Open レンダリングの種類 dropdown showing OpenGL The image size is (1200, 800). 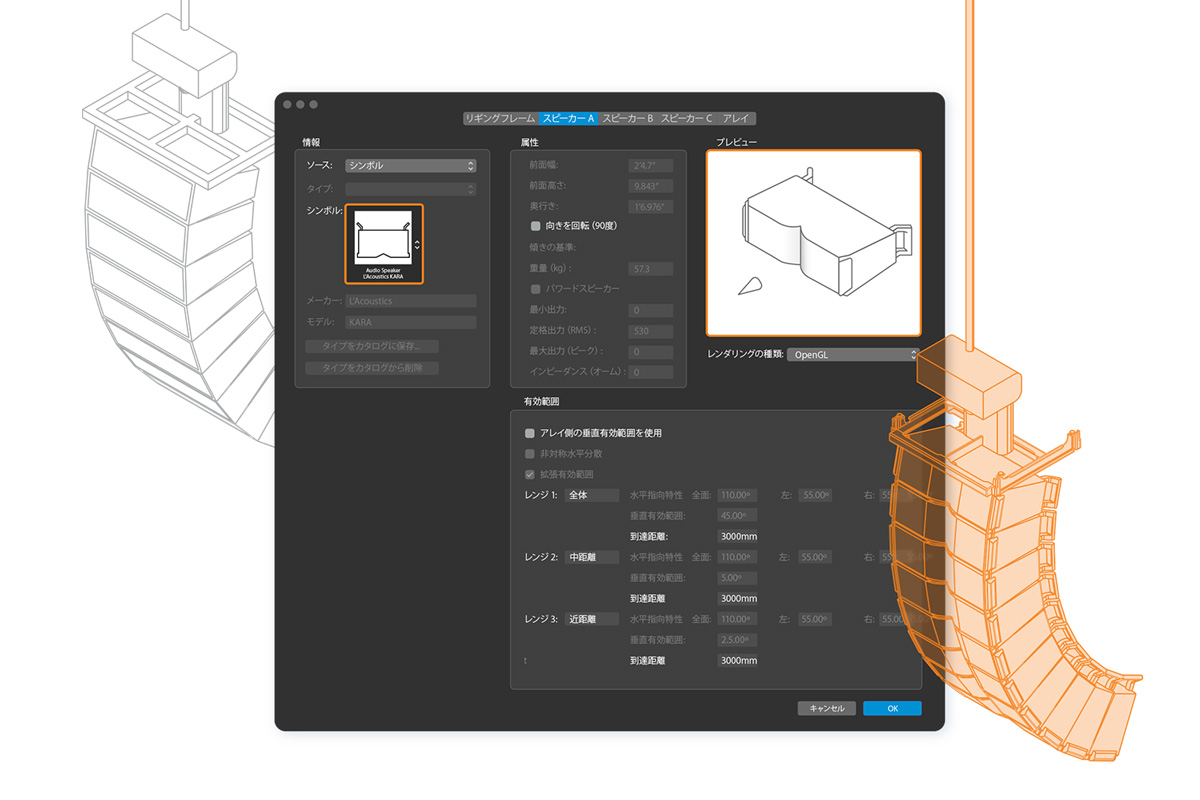click(853, 354)
